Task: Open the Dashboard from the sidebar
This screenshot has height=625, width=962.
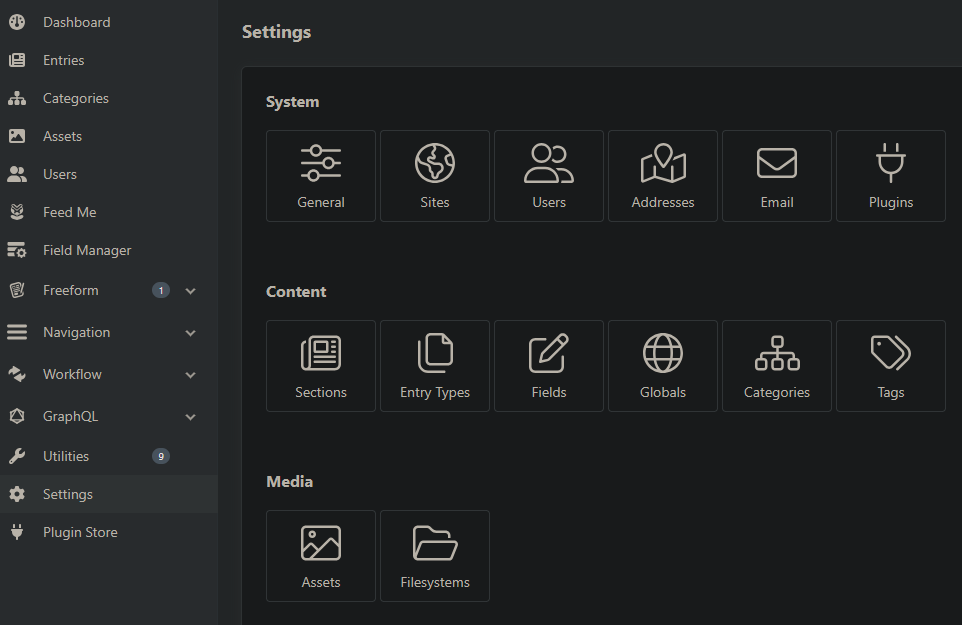Action: coord(77,22)
